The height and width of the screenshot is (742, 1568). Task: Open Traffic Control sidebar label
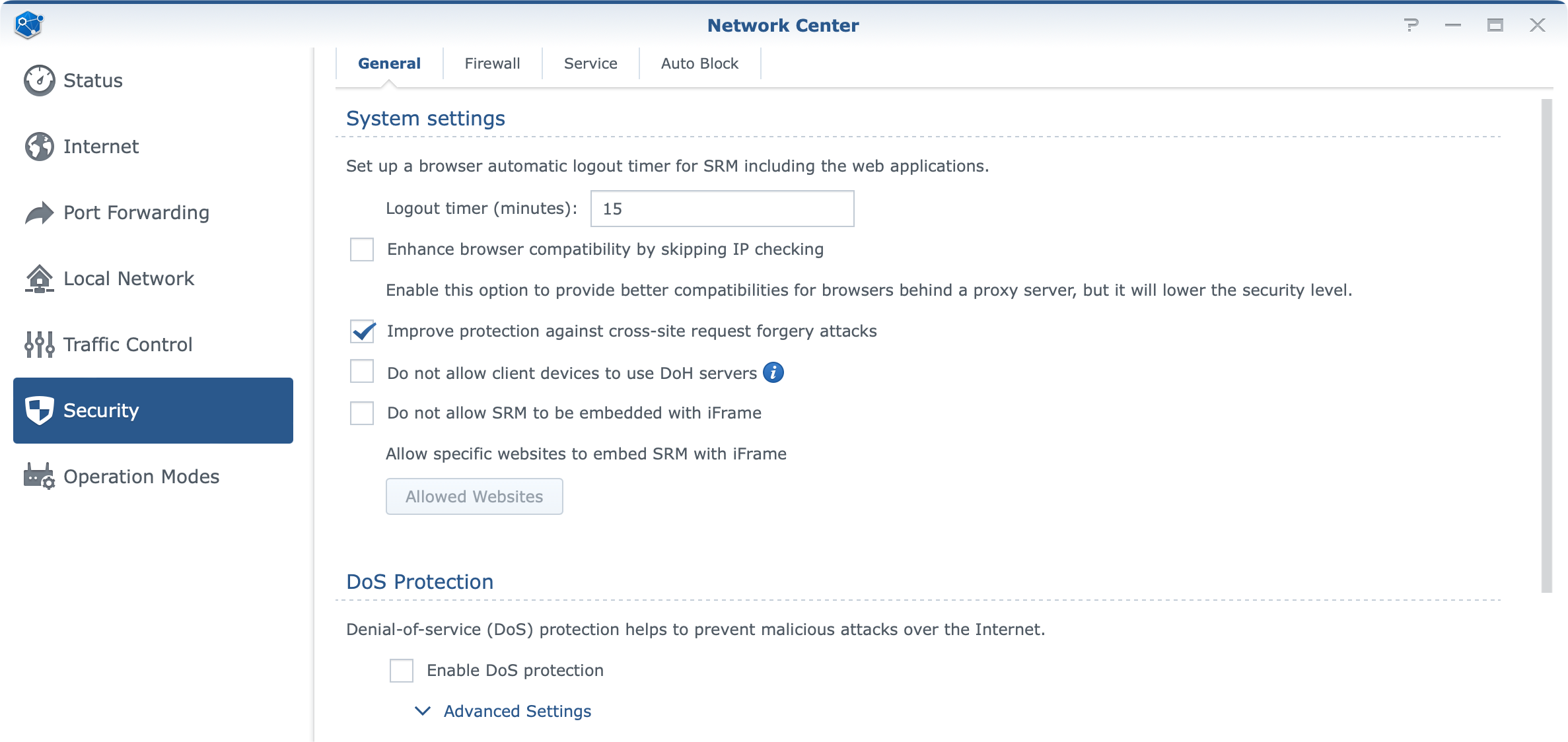tap(127, 345)
